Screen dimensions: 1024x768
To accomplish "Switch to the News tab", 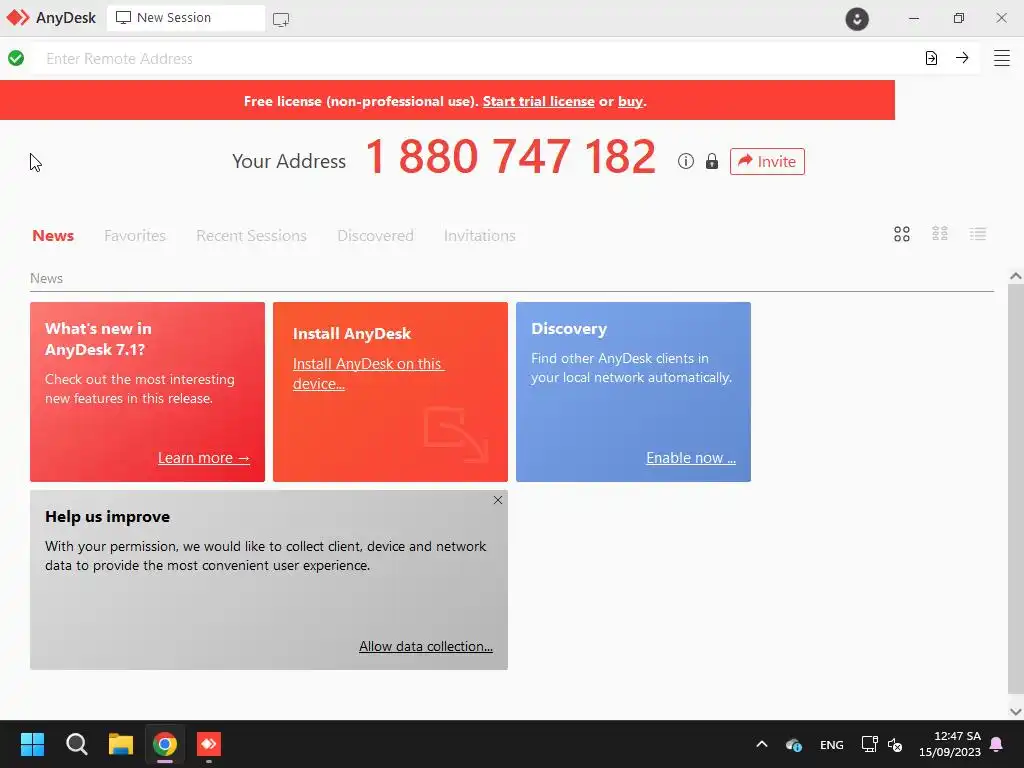I will [x=53, y=235].
